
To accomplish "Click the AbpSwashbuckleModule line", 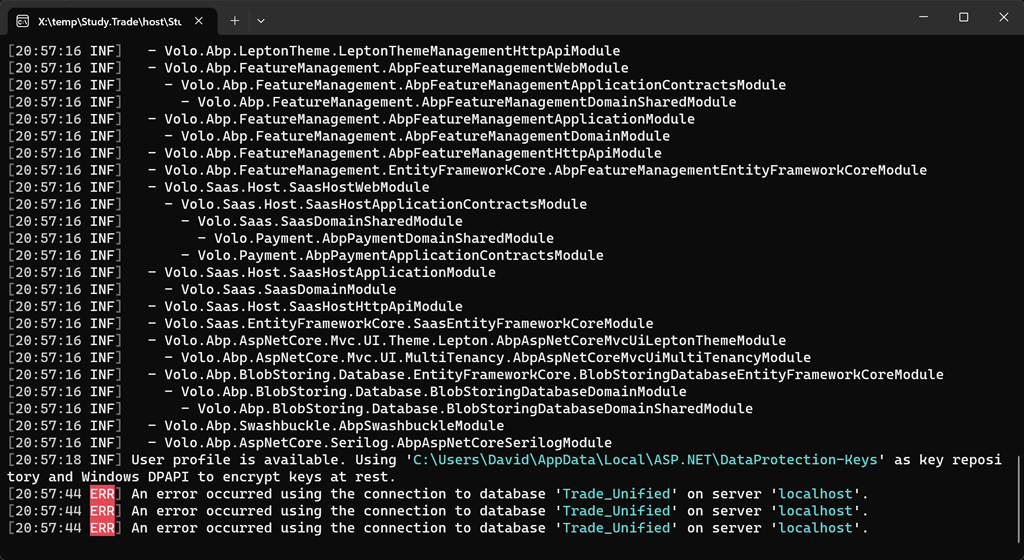I will point(256,426).
